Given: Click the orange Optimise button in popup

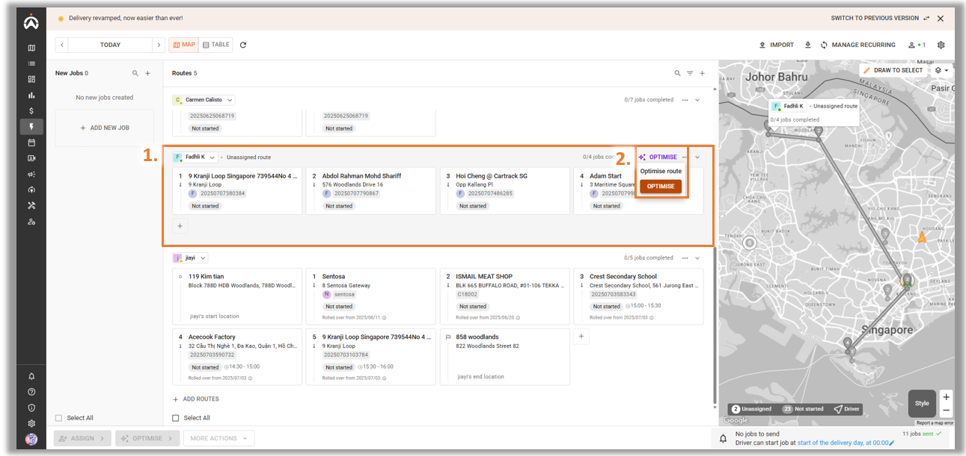Looking at the screenshot, I should pyautogui.click(x=660, y=186).
